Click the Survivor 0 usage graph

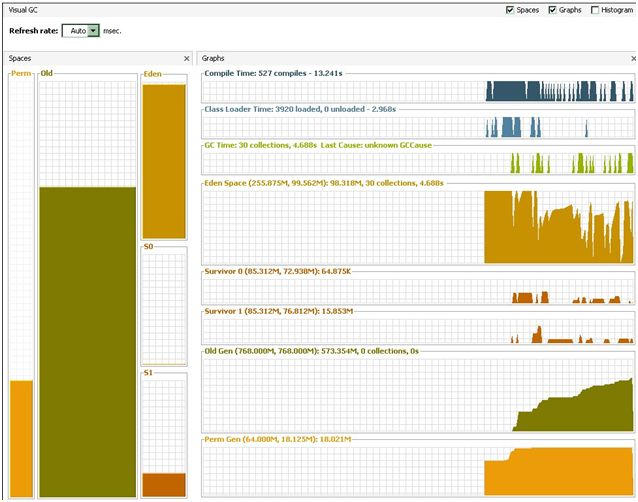(418, 291)
